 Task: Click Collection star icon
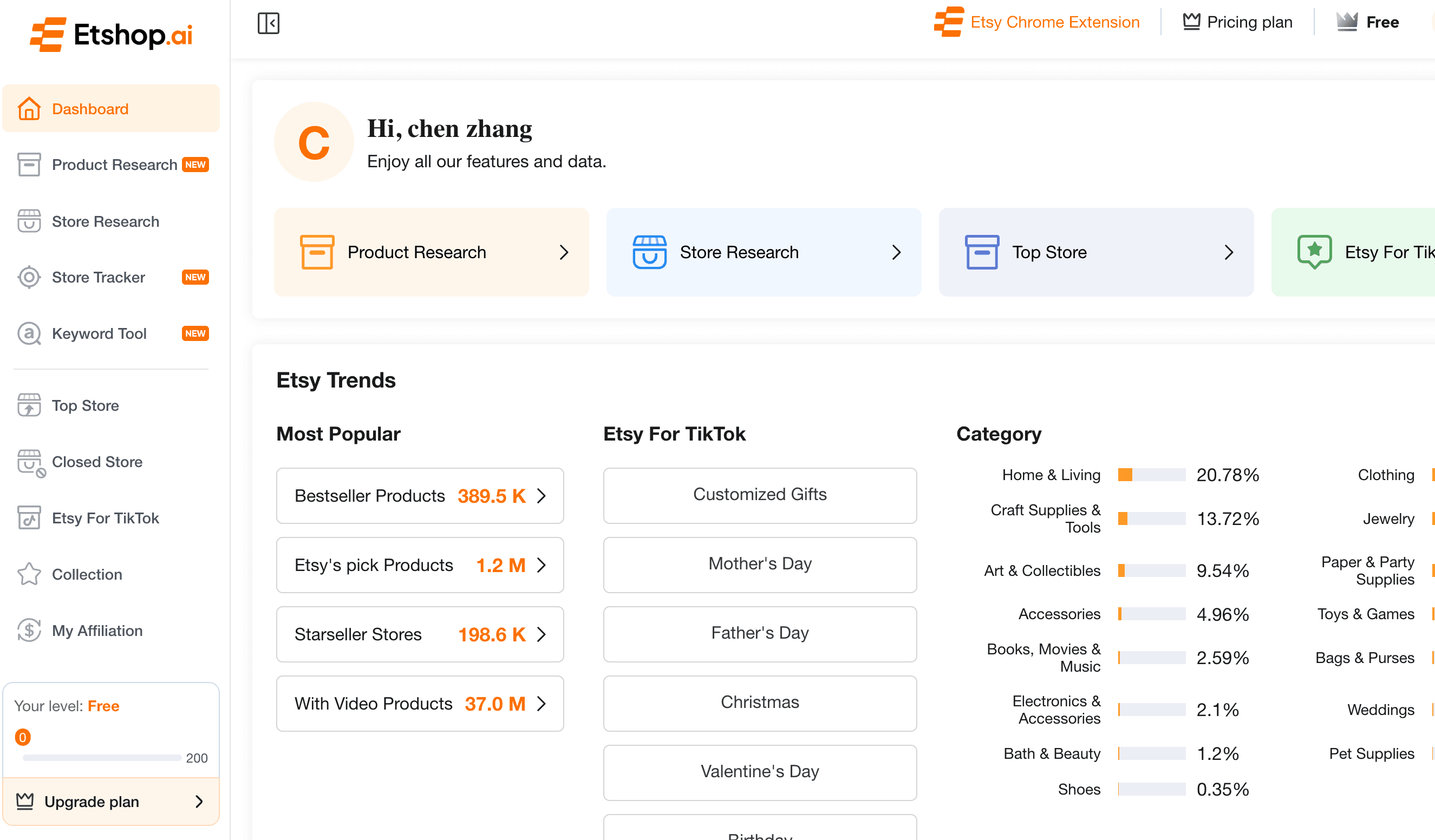[x=29, y=574]
